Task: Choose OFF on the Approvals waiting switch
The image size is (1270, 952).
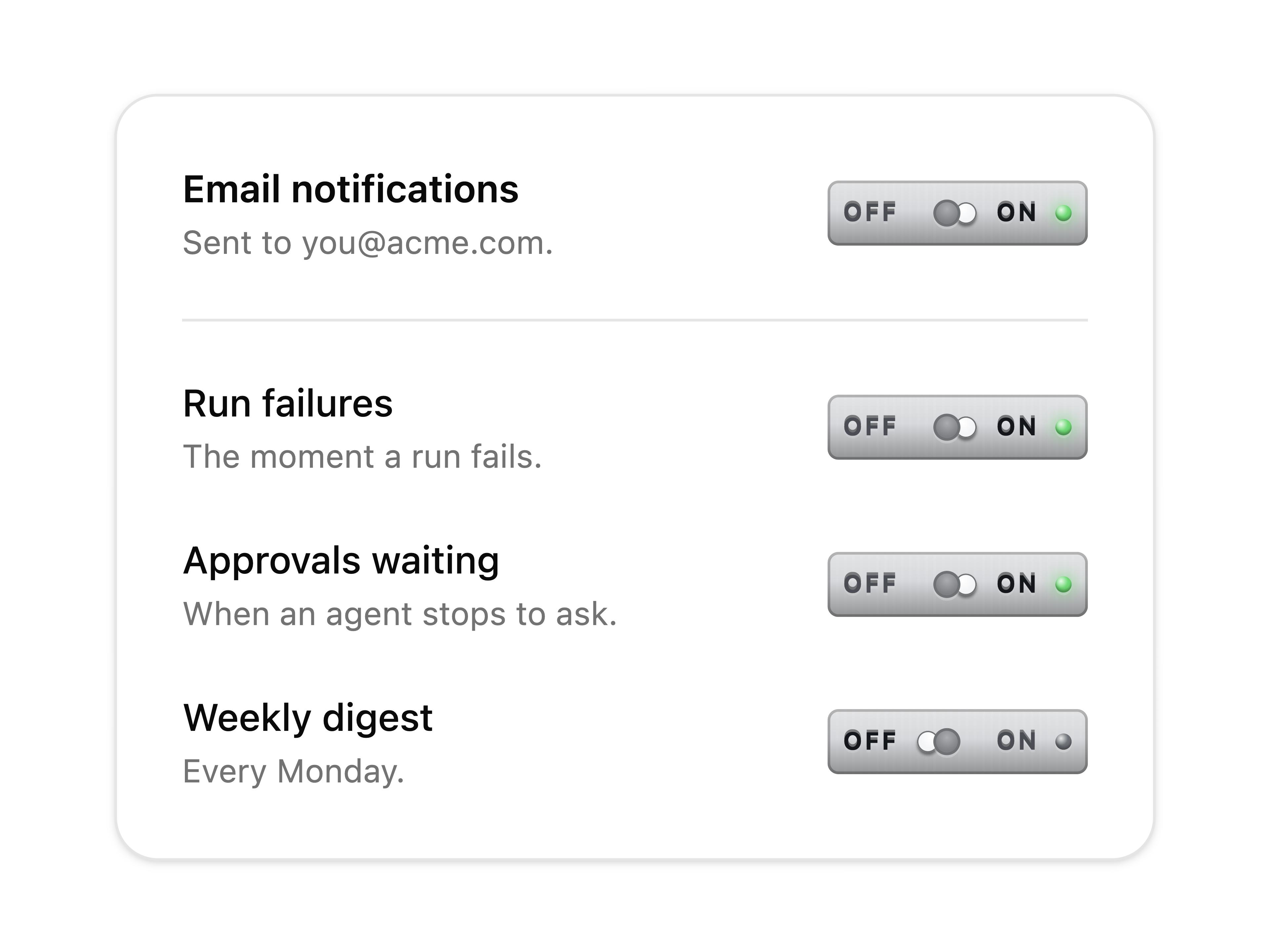Action: click(x=870, y=583)
